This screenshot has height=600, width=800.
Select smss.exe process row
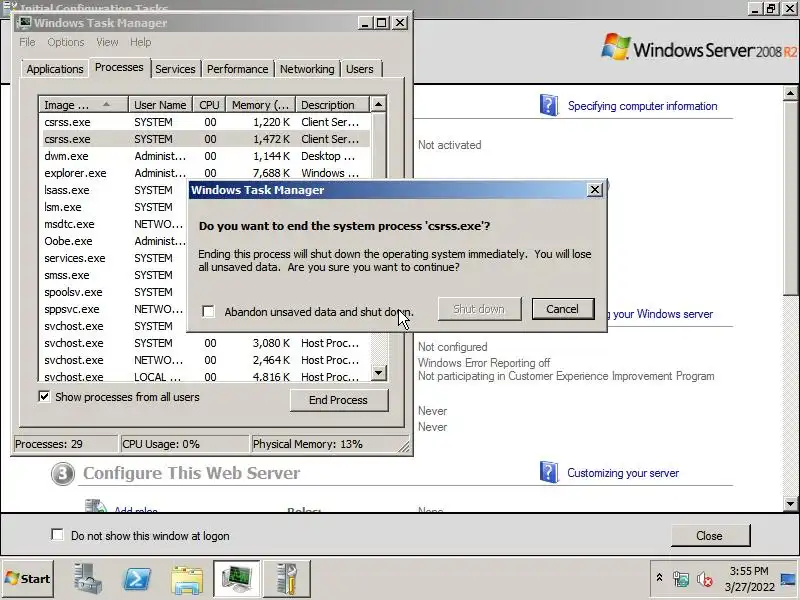coord(113,275)
